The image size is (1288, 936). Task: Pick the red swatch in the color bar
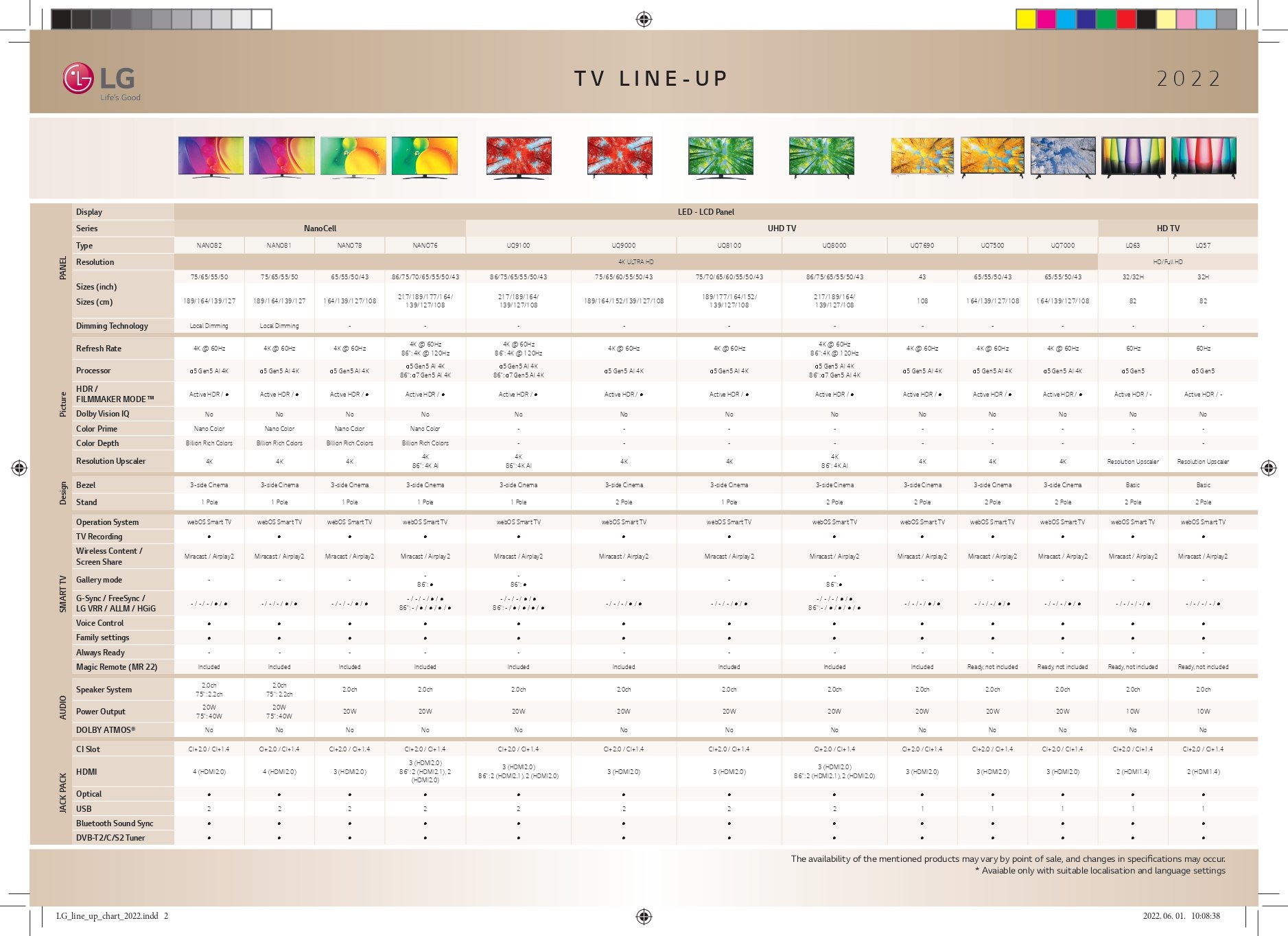1126,19
